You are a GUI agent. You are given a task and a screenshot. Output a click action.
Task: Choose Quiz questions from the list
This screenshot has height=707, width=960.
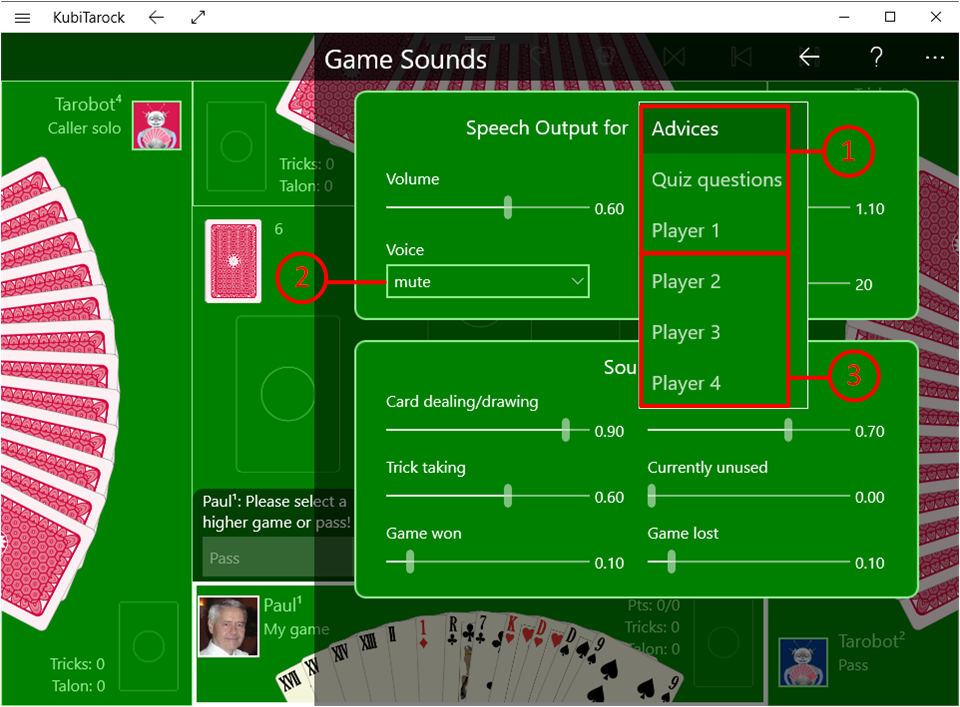pos(716,180)
